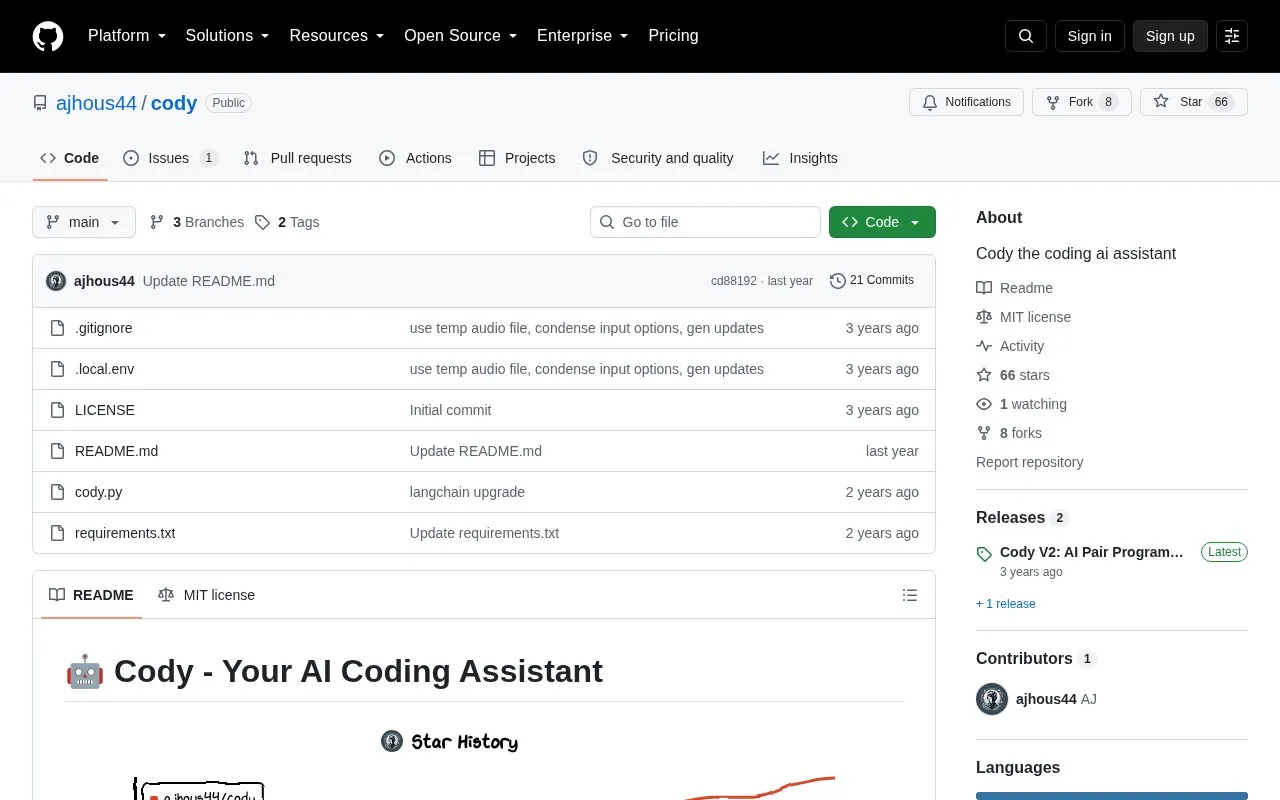Click the book icon beside Readme in About
1280x800 pixels.
coord(984,288)
